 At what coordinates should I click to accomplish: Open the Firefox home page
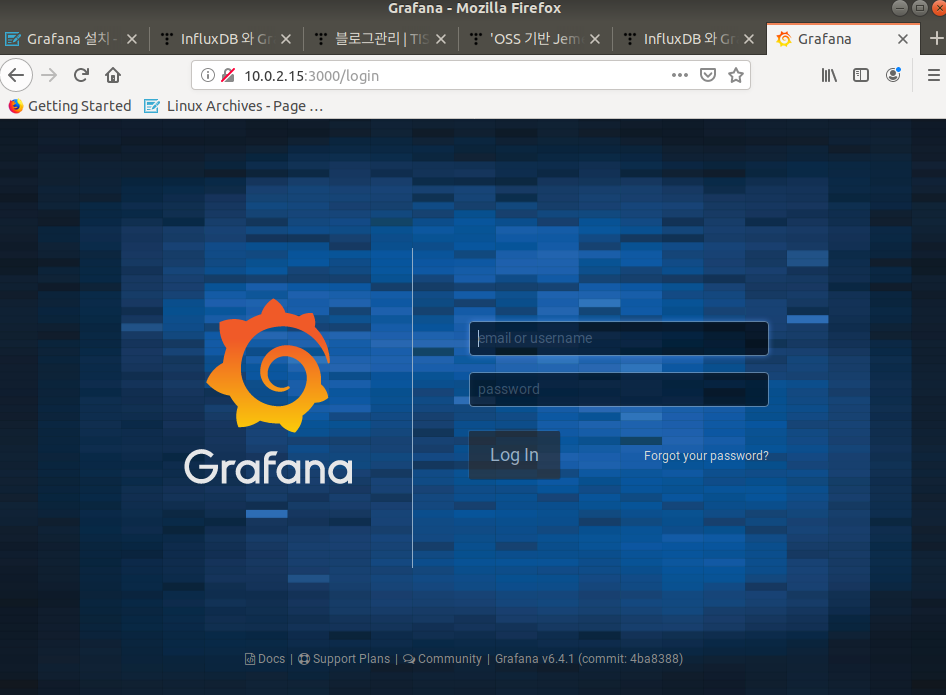(113, 75)
